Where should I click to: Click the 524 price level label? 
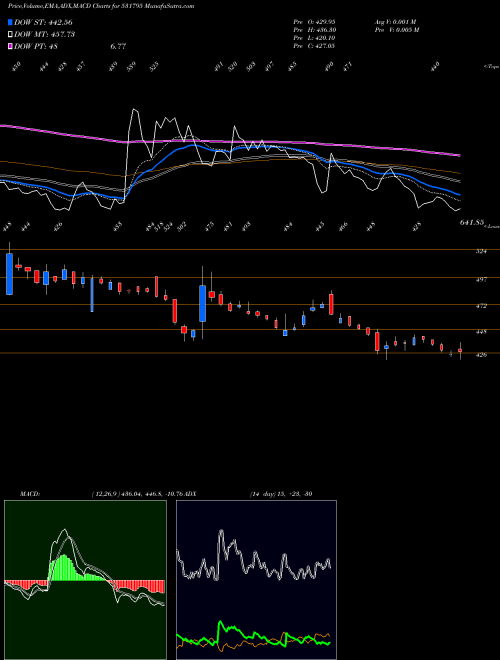point(481,252)
